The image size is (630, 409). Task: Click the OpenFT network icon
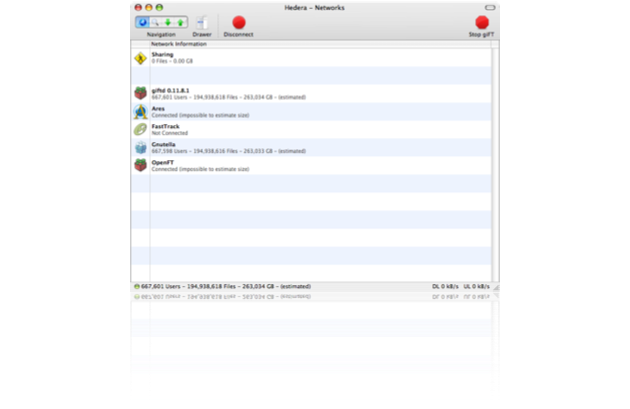tap(140, 165)
